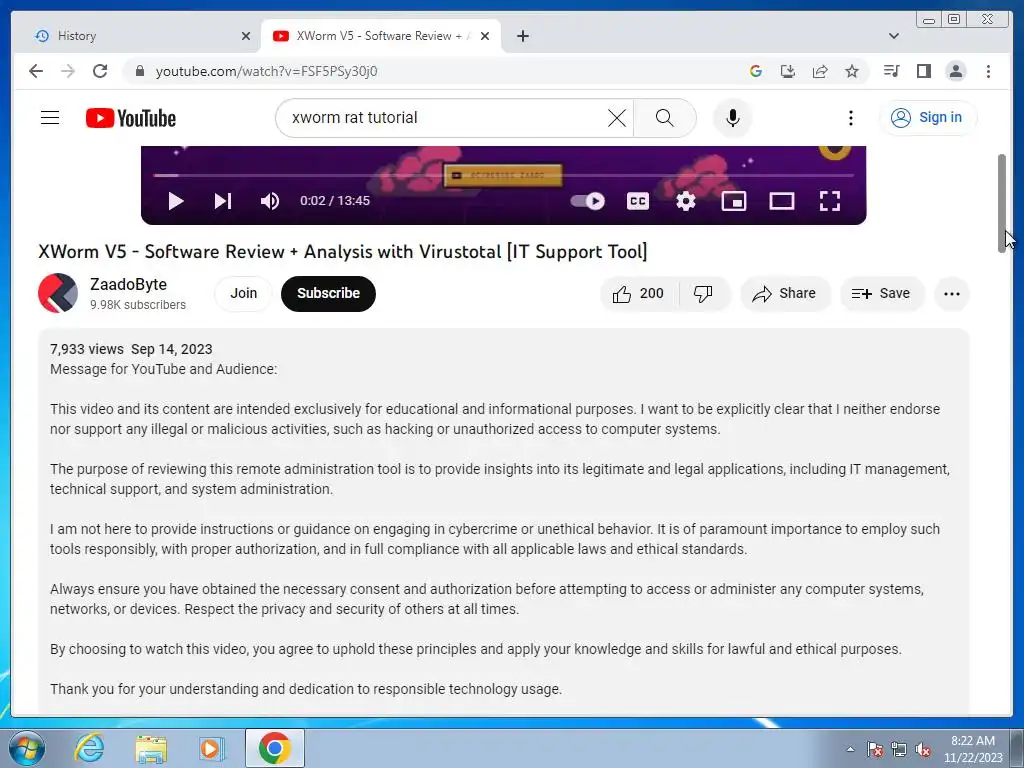Viewport: 1024px width, 768px height.
Task: Play the video
Action: pos(175,201)
